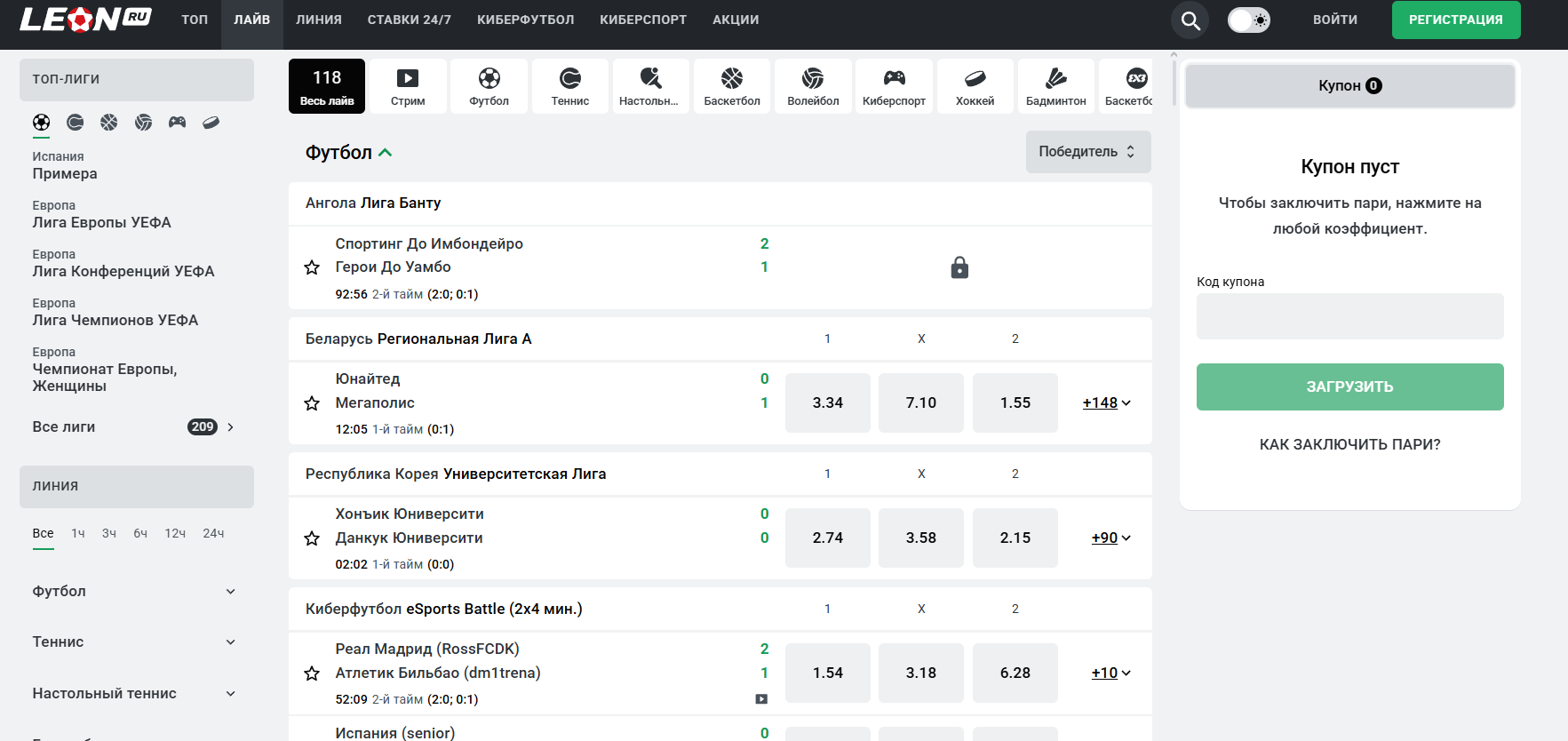Image resolution: width=1568 pixels, height=741 pixels.
Task: Filter top leagues by hockey icon
Action: pyautogui.click(x=211, y=123)
